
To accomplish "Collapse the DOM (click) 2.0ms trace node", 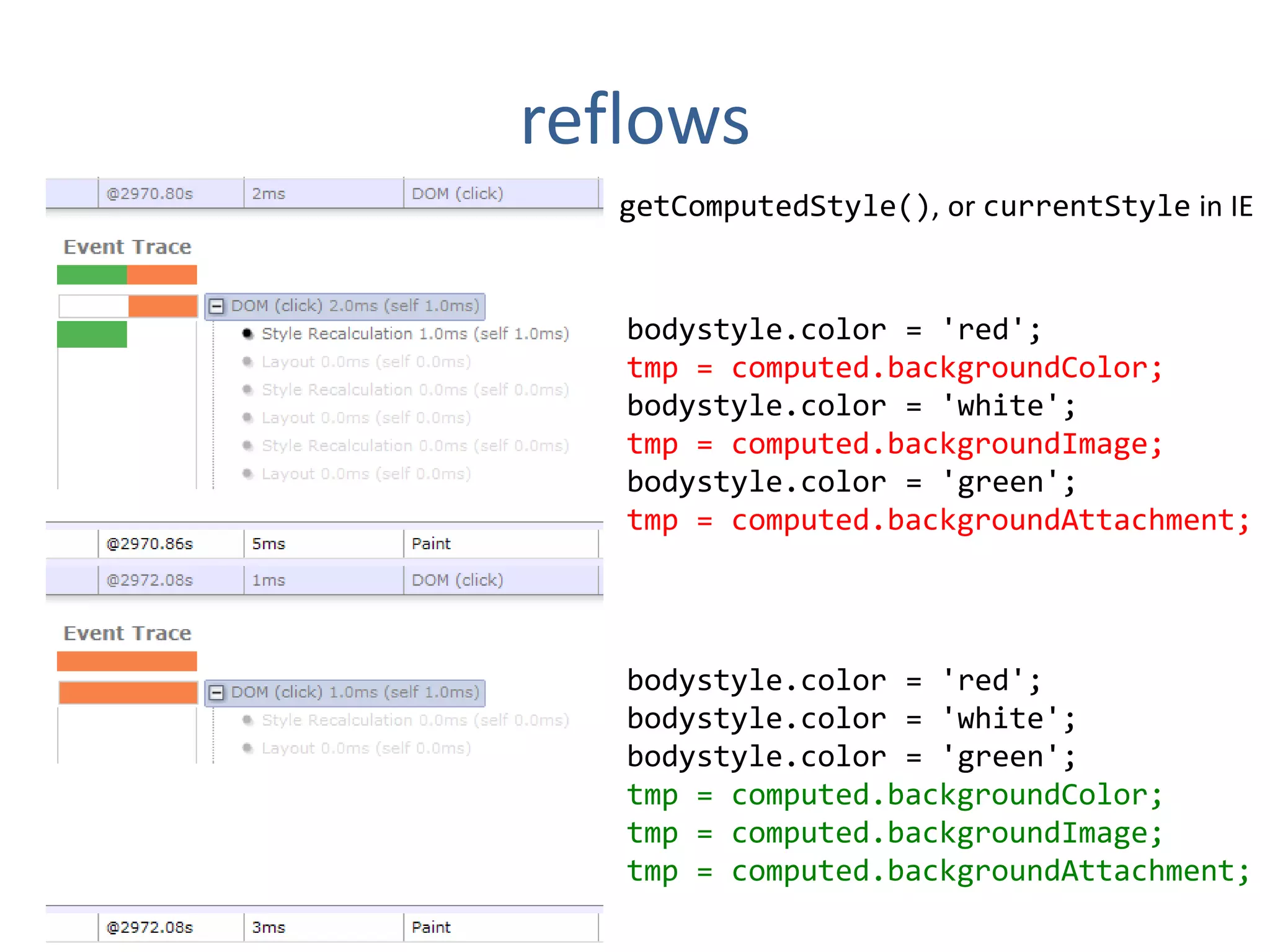I will (216, 306).
